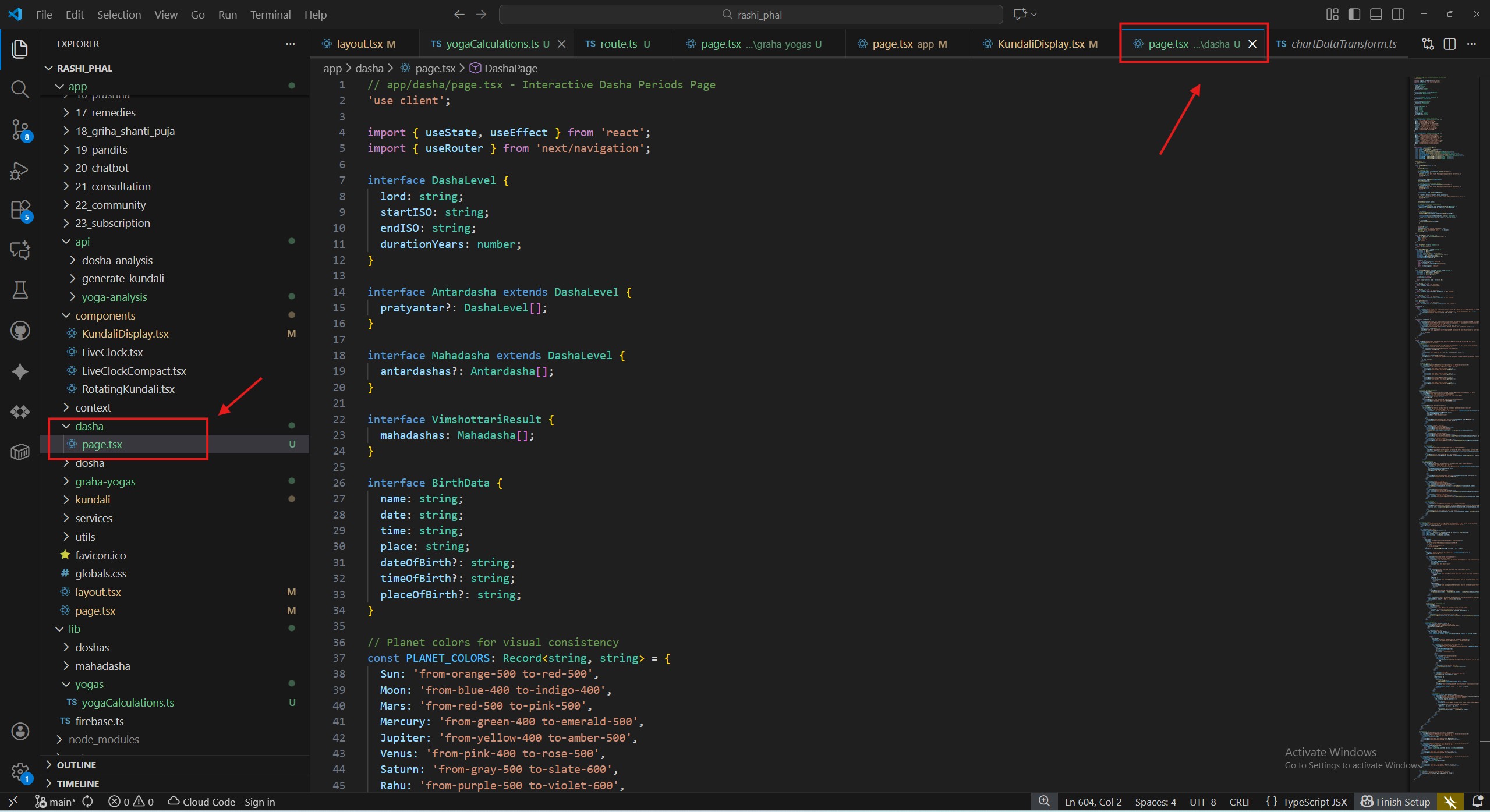Click the TypeScript JSX language mode
Image resolution: width=1490 pixels, height=812 pixels.
tap(1314, 802)
